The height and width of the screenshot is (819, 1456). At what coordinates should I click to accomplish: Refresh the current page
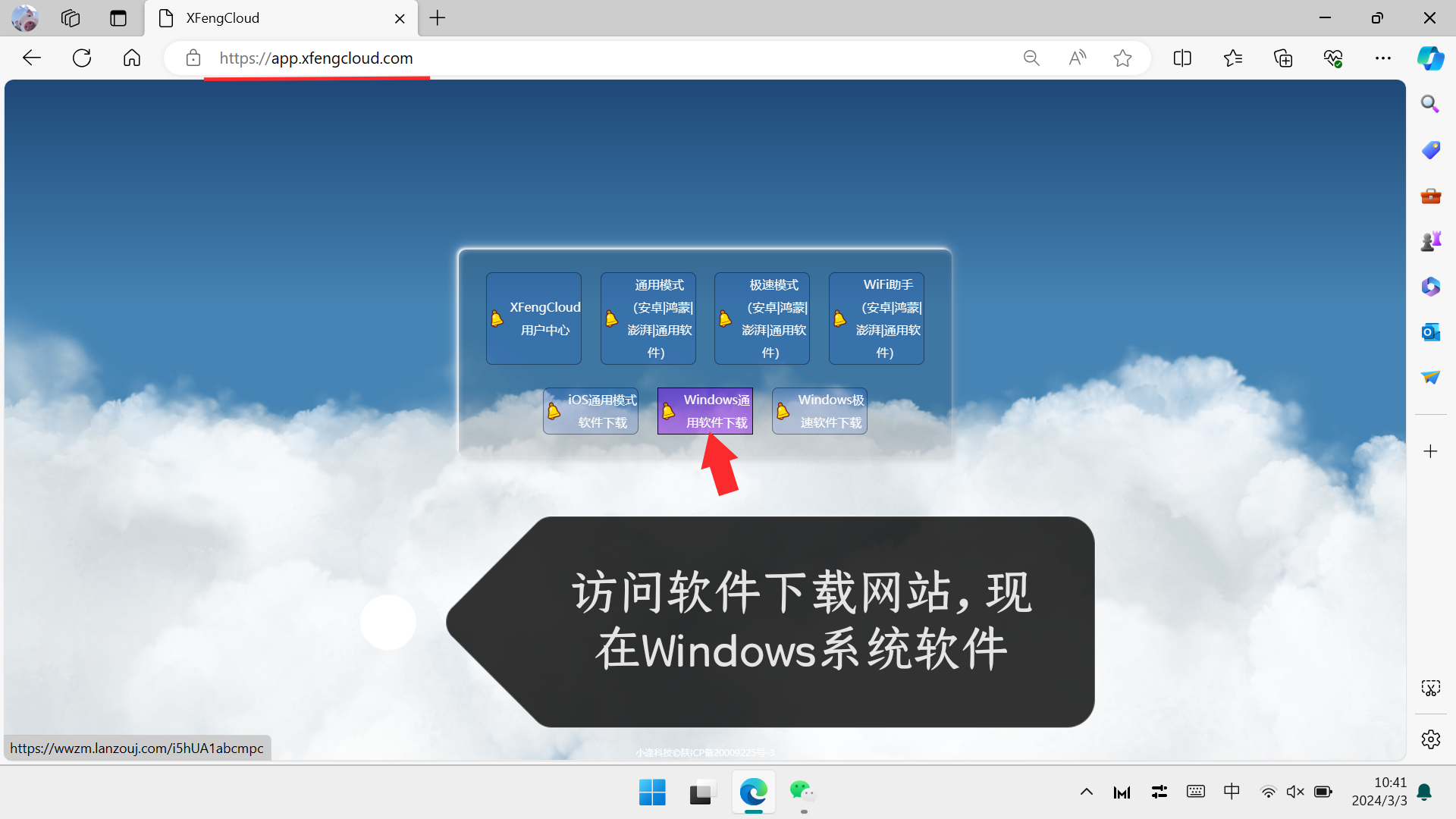pos(82,58)
